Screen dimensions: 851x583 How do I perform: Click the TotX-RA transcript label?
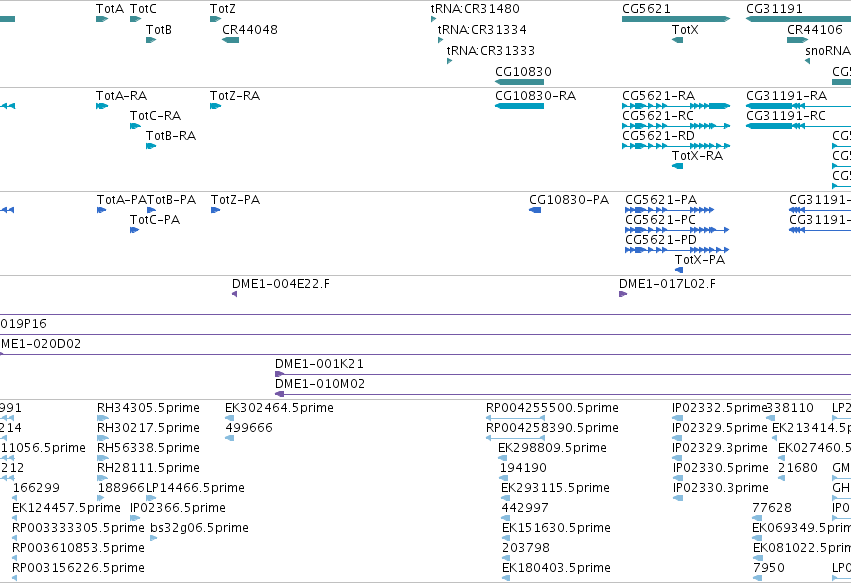pos(697,156)
